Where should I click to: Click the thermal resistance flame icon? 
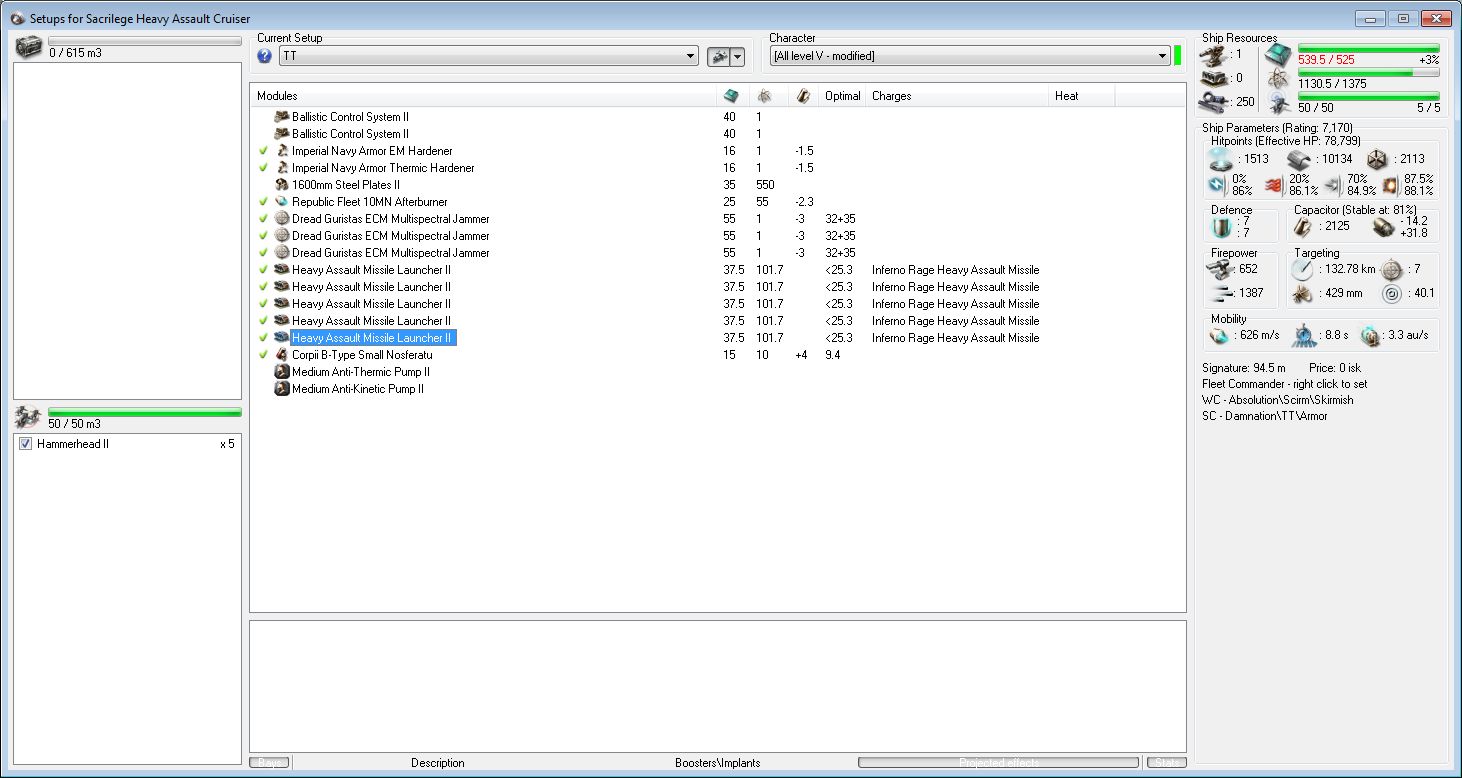tap(1274, 184)
